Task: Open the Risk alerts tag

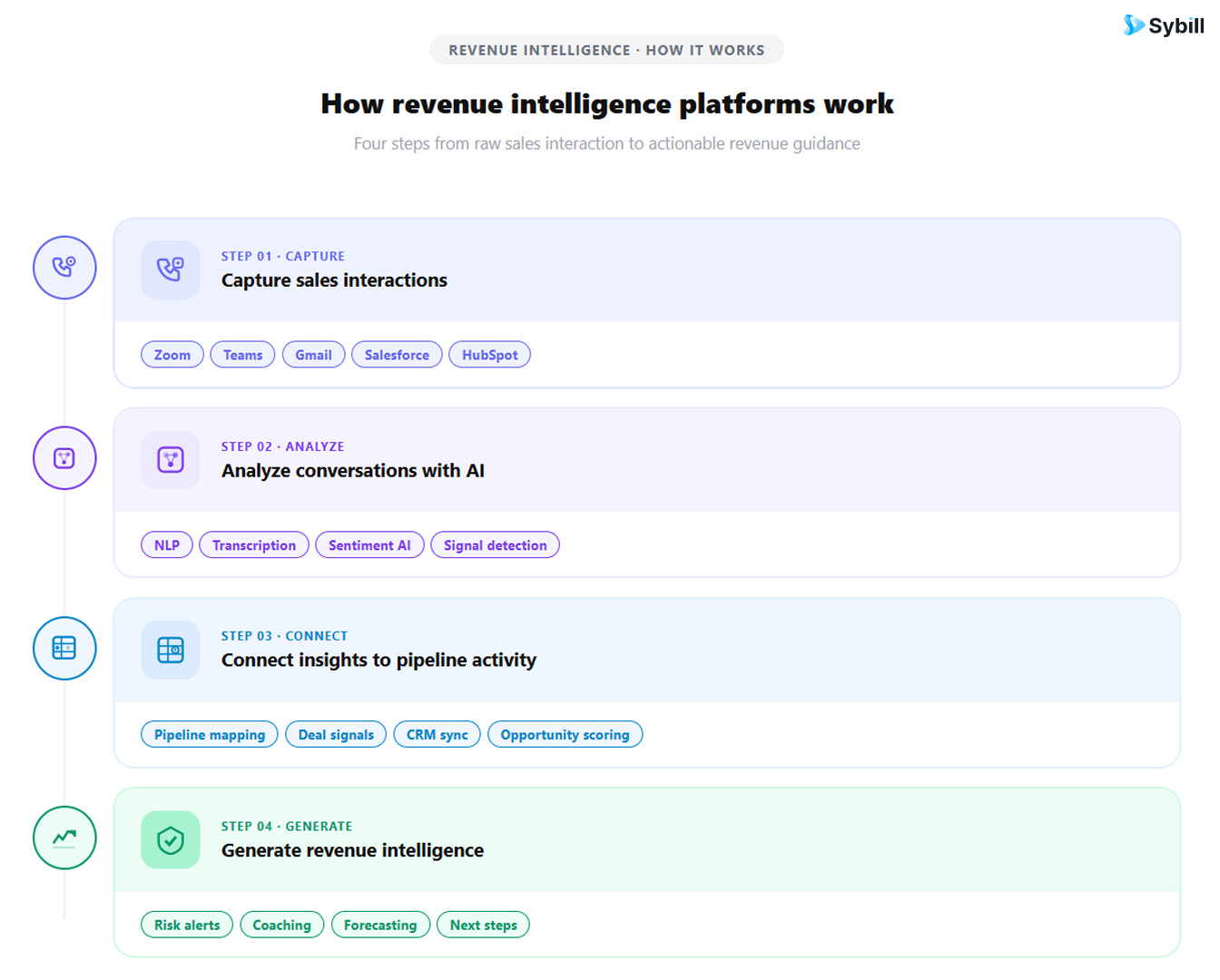Action: click(187, 925)
